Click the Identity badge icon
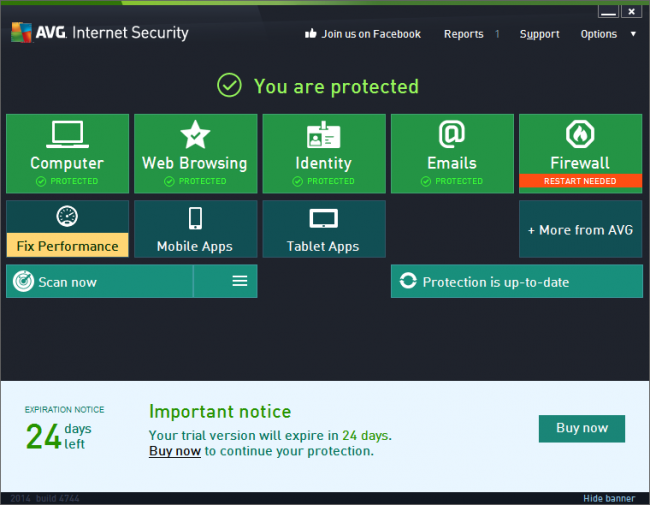Viewport: 650px width, 505px height. click(323, 134)
